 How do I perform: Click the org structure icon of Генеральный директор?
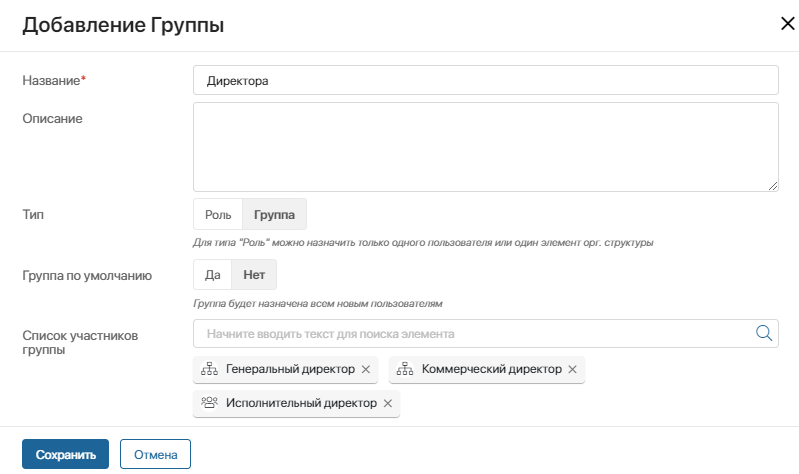click(209, 368)
